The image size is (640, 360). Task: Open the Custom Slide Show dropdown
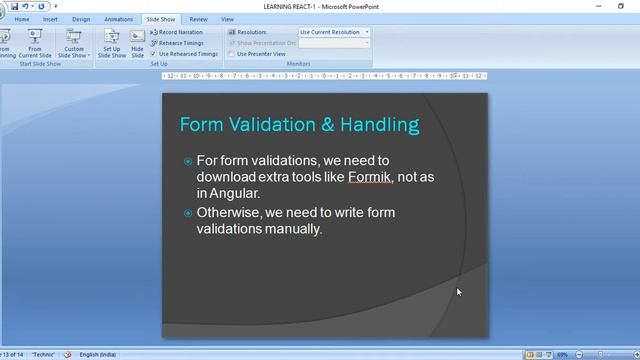74,44
